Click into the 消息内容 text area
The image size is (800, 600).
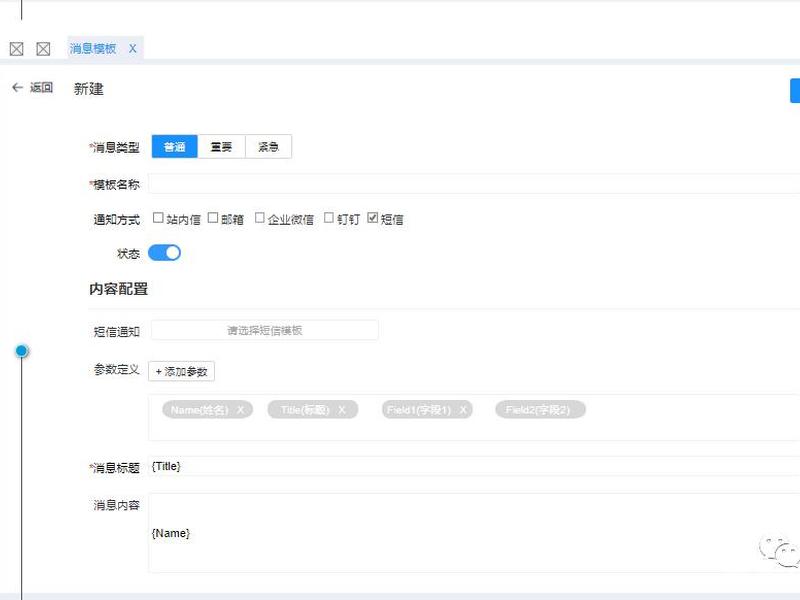point(474,533)
